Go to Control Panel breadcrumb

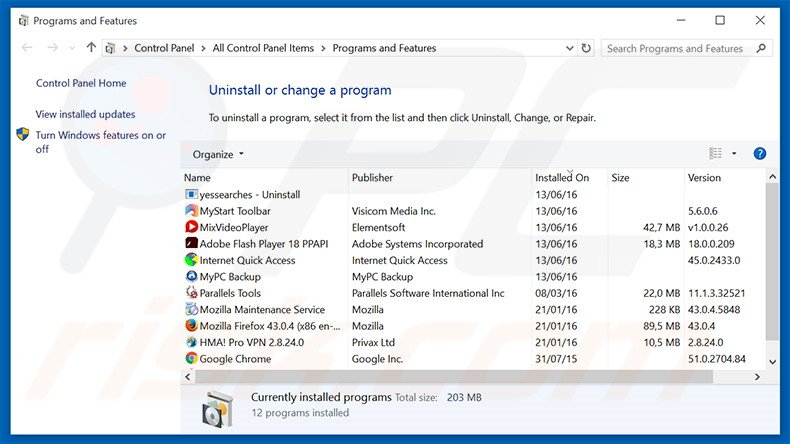tap(164, 48)
